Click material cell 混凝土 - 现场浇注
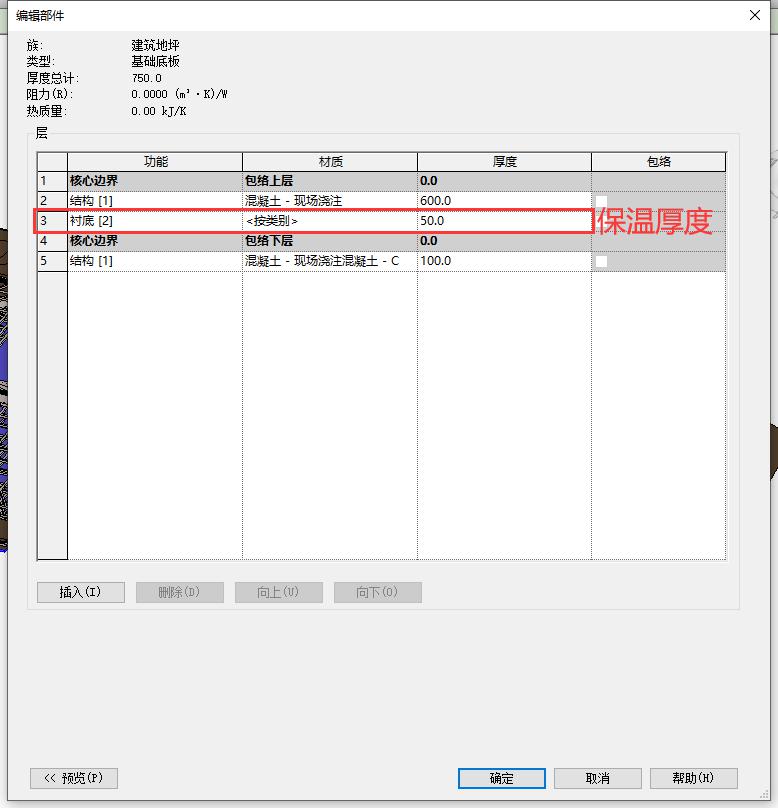This screenshot has width=778, height=808. point(330,201)
